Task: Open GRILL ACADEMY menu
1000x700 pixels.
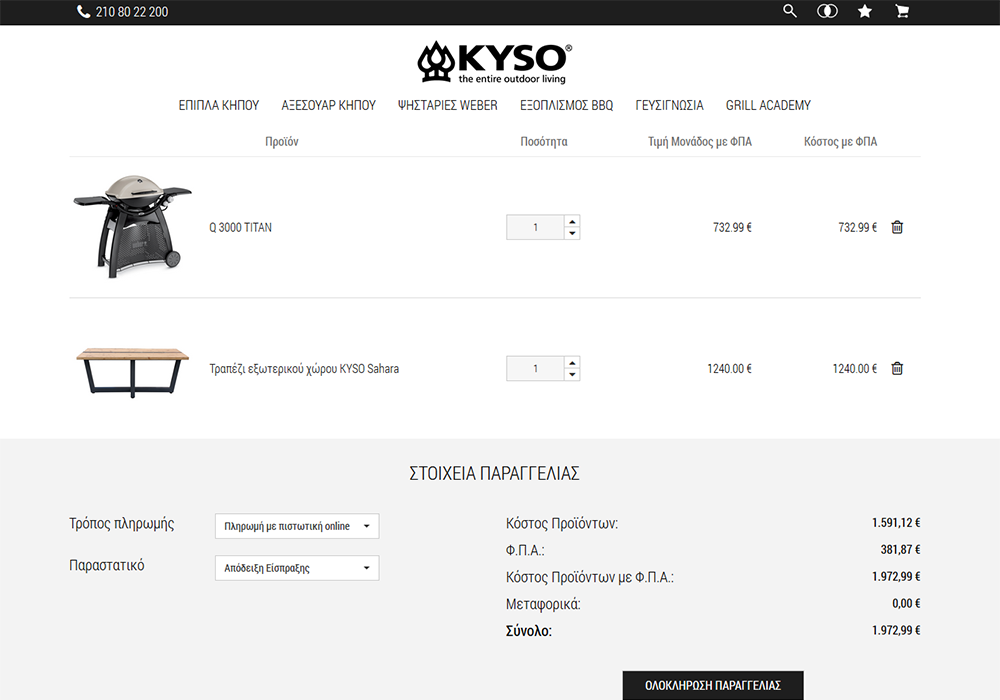Action: click(768, 105)
